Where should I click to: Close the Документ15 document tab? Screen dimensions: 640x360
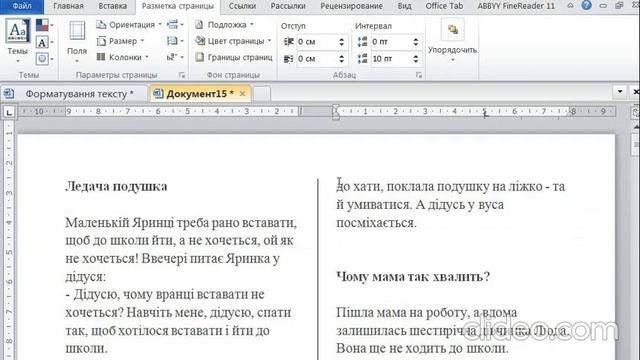(242, 93)
